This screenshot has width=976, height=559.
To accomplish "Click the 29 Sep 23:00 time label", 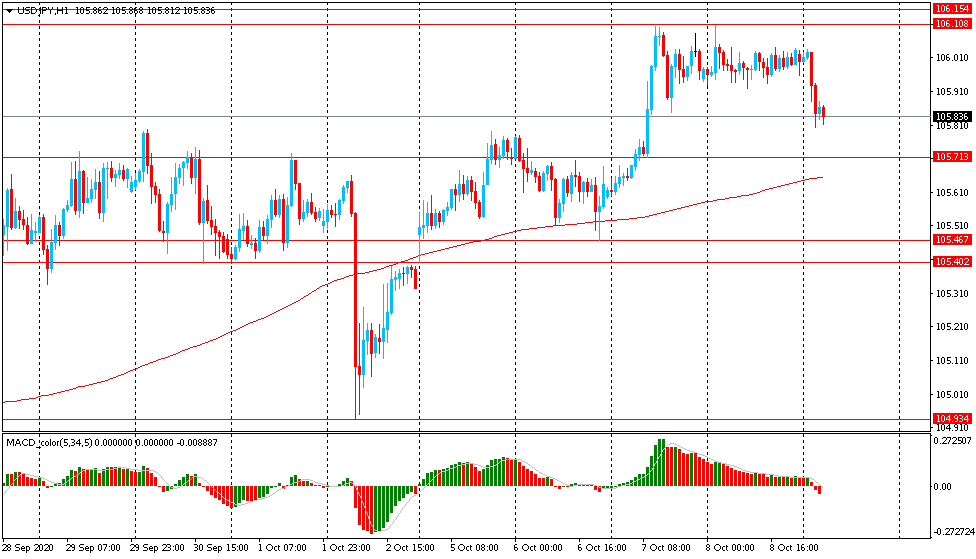I will (157, 548).
